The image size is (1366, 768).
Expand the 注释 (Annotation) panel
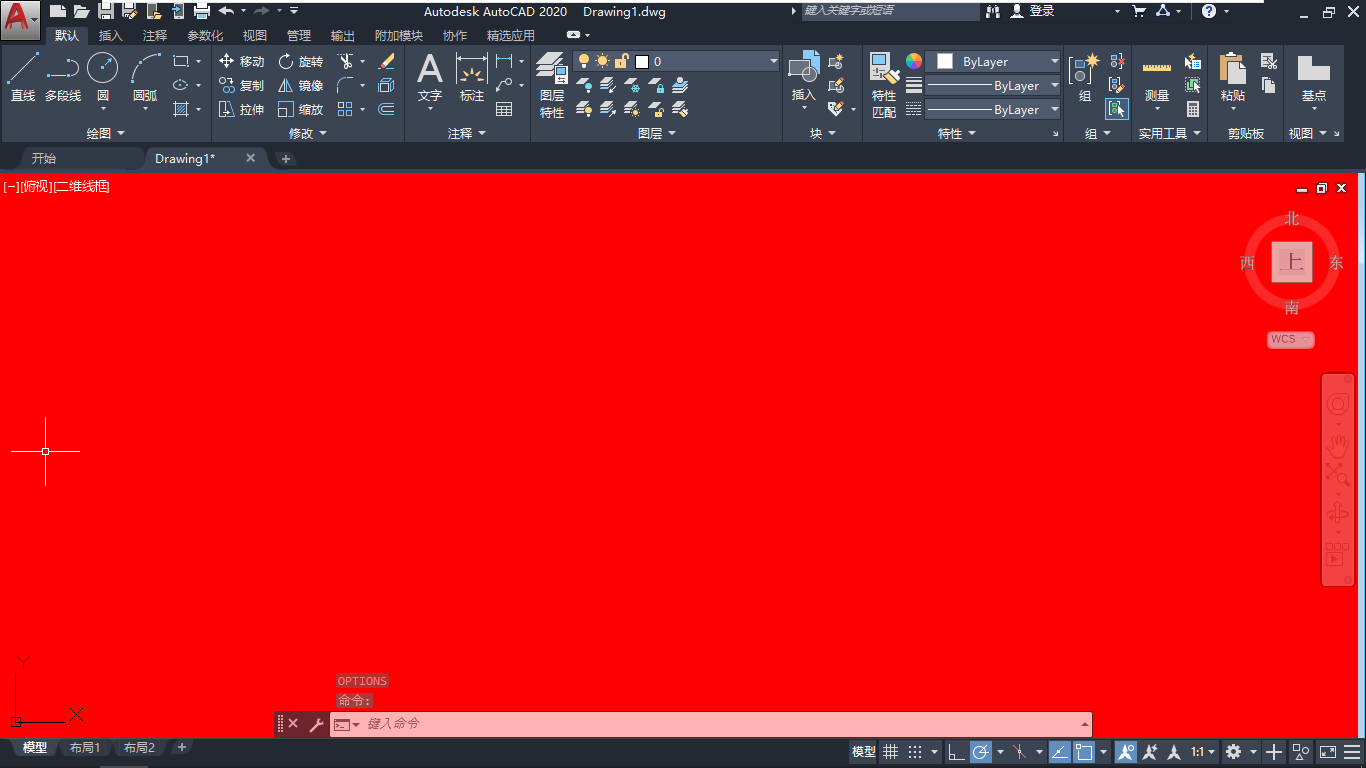click(467, 133)
